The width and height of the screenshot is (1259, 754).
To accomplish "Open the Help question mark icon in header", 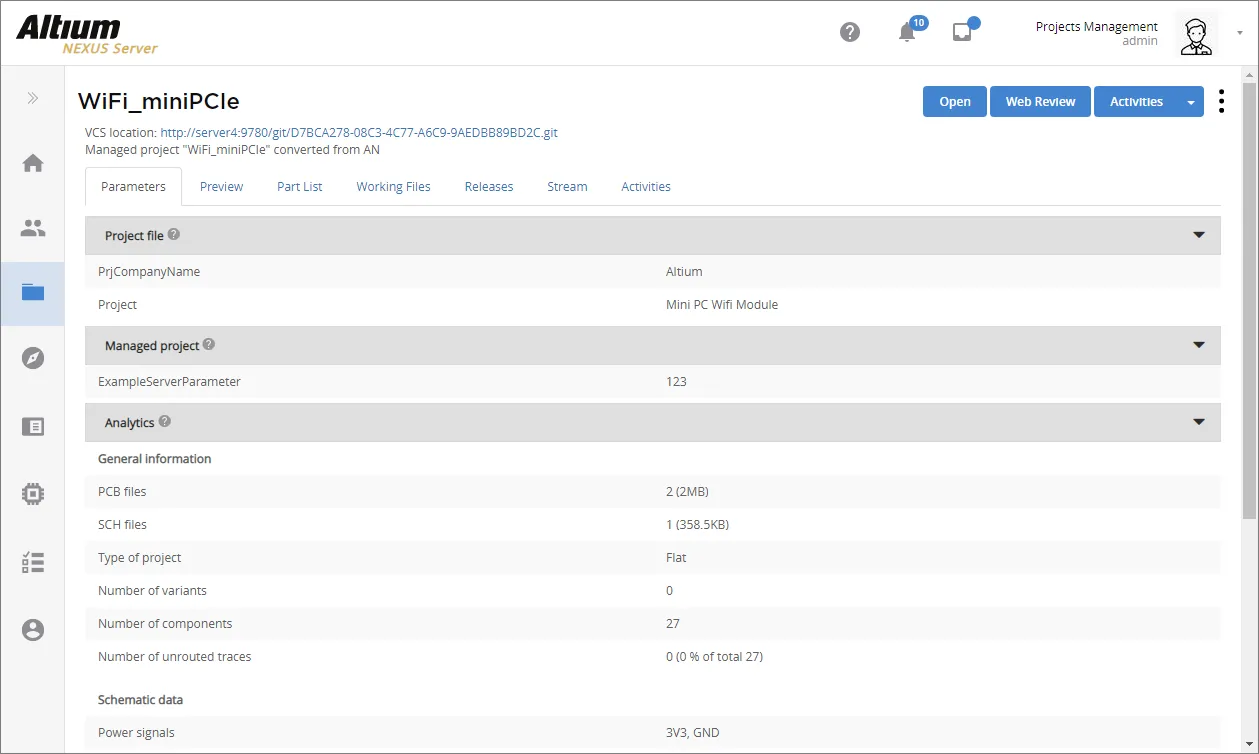I will point(850,32).
